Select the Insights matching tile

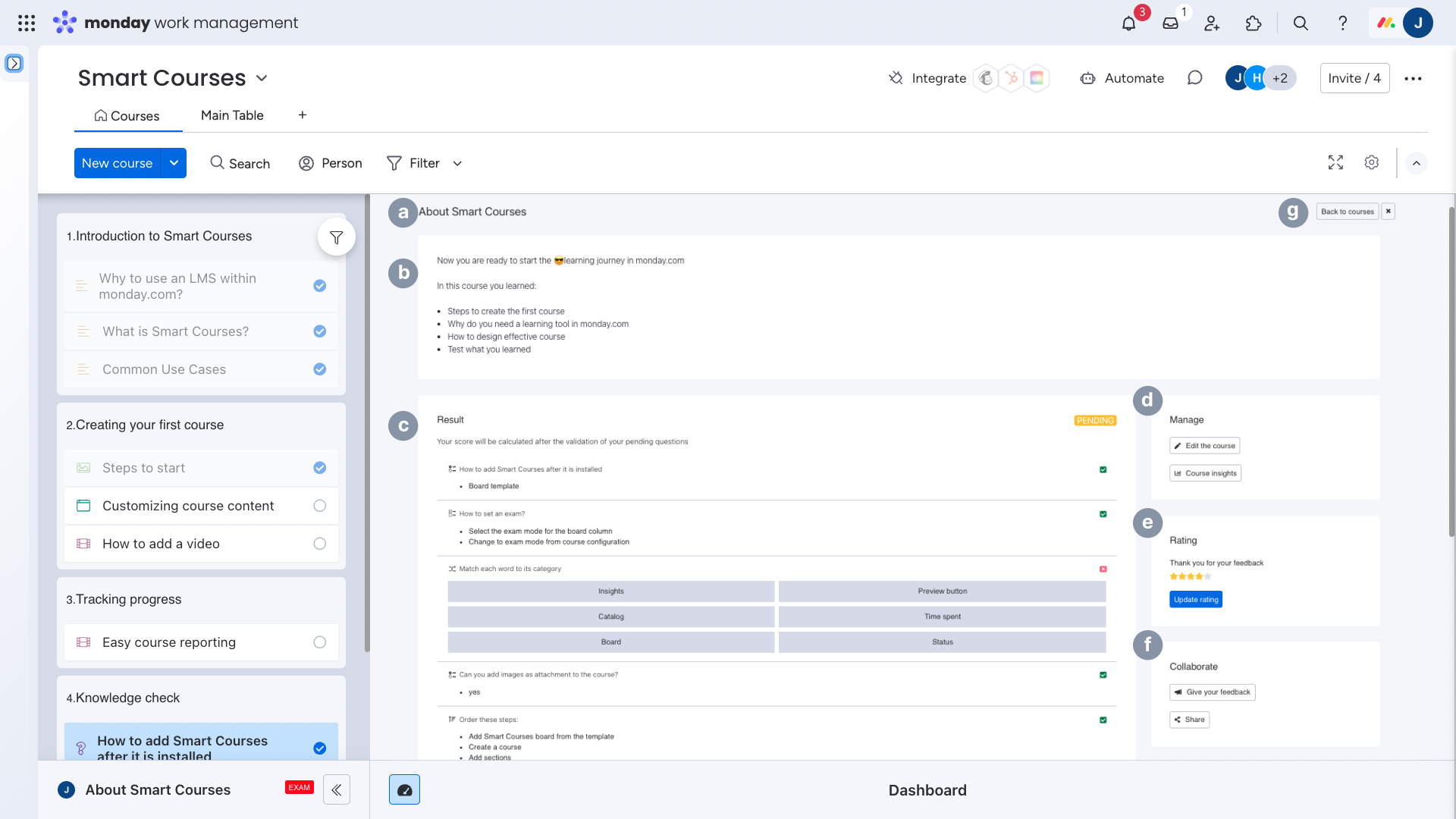click(x=611, y=591)
